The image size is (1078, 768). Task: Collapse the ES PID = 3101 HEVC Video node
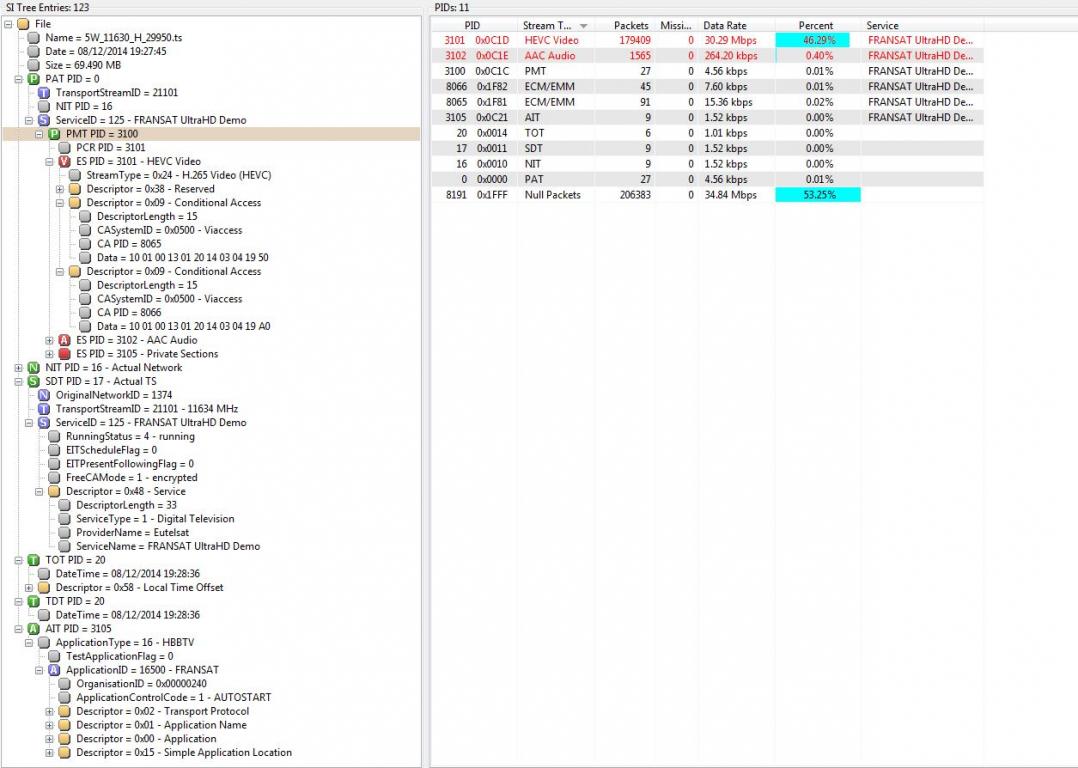click(50, 162)
